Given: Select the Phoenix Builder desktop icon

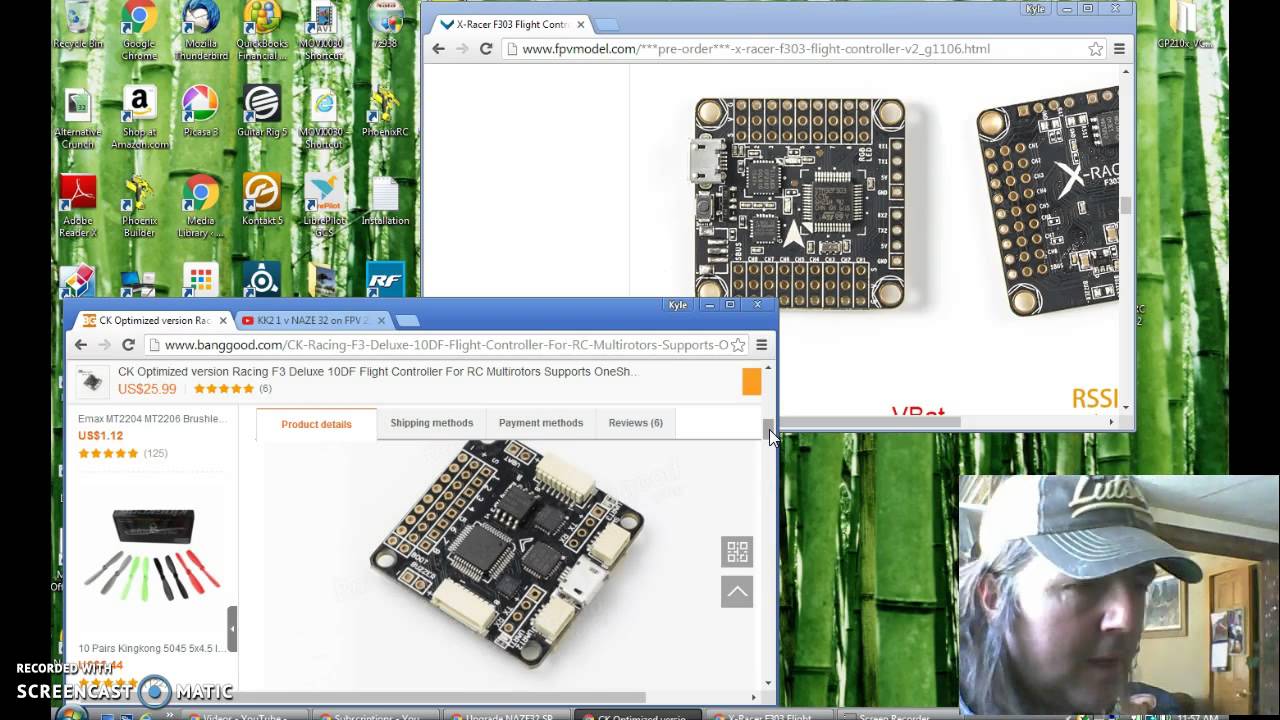Looking at the screenshot, I should point(139,206).
